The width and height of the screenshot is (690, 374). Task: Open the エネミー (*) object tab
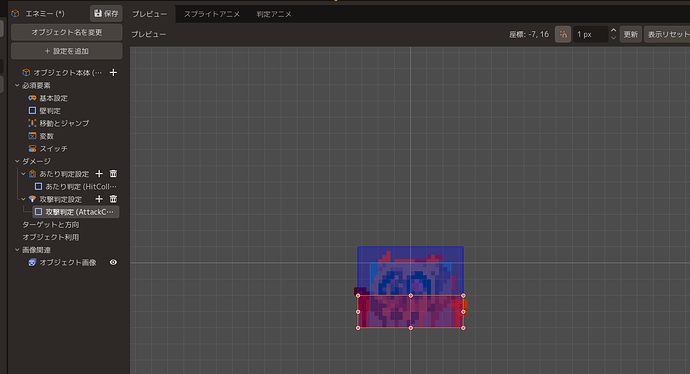click(x=44, y=14)
